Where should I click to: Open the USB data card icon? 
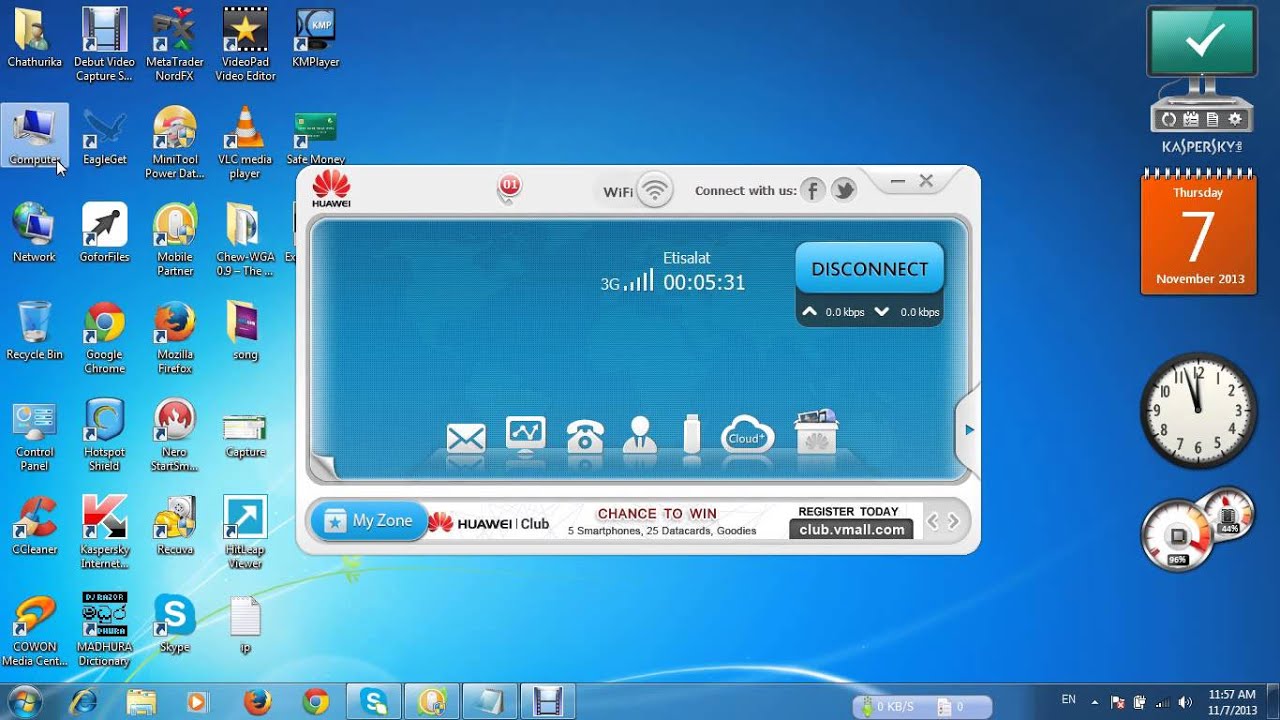click(691, 435)
